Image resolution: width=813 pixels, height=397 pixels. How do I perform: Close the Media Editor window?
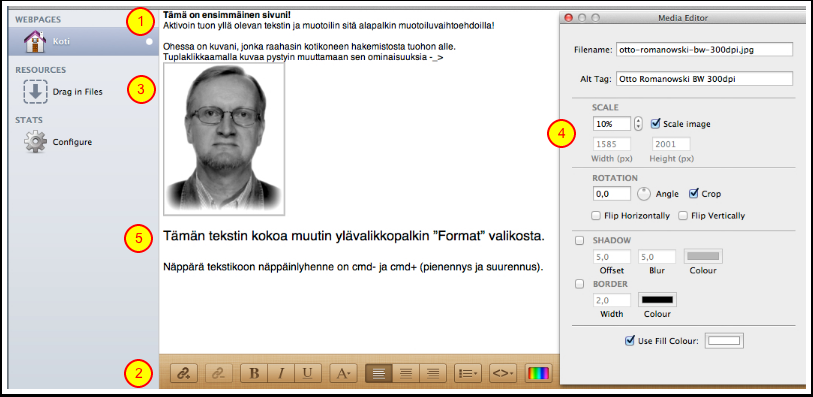pyautogui.click(x=569, y=18)
